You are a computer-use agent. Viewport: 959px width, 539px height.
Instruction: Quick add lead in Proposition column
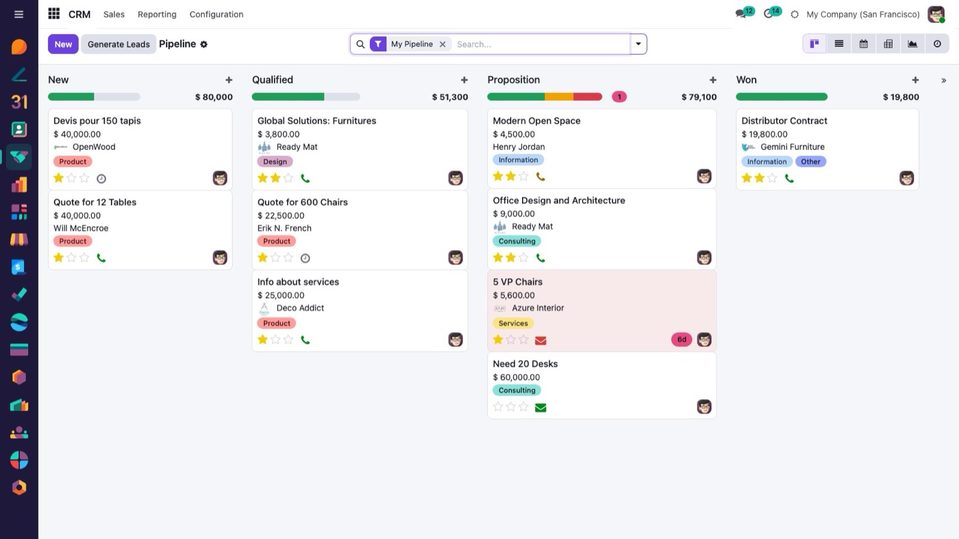[713, 80]
